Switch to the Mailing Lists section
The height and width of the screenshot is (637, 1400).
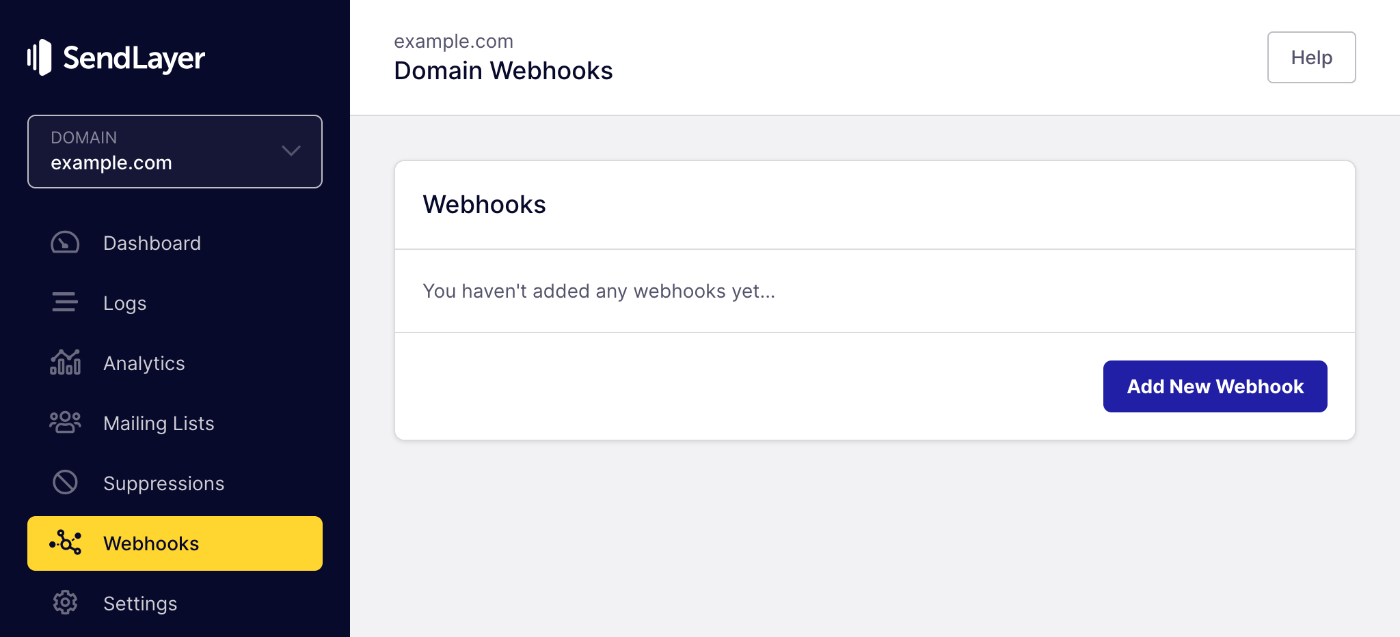point(158,422)
